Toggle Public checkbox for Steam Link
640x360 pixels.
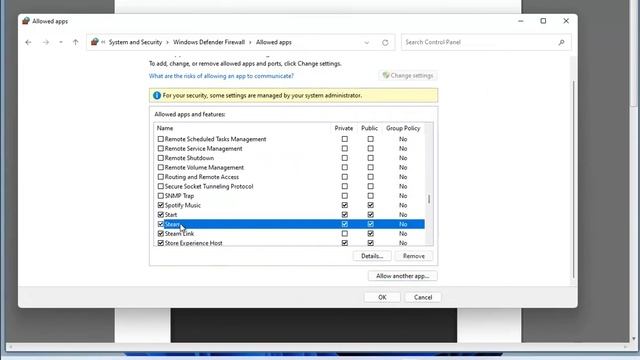(371, 233)
